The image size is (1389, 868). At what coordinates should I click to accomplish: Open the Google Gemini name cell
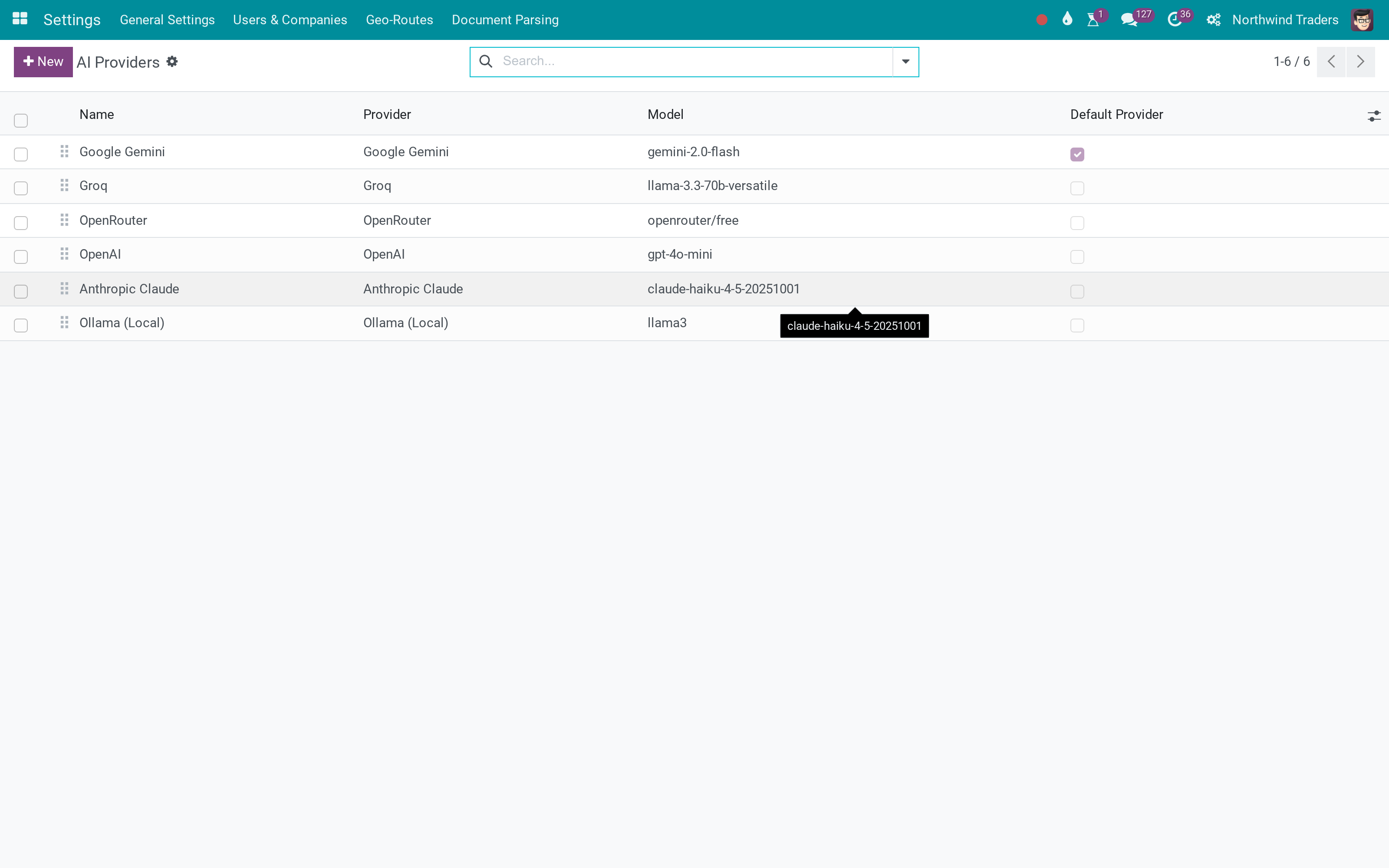tap(122, 151)
